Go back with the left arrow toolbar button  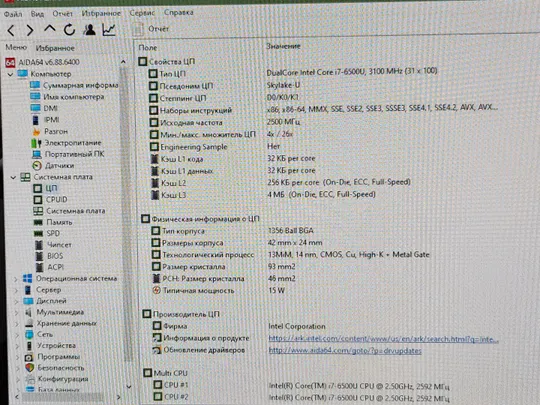pyautogui.click(x=11, y=30)
